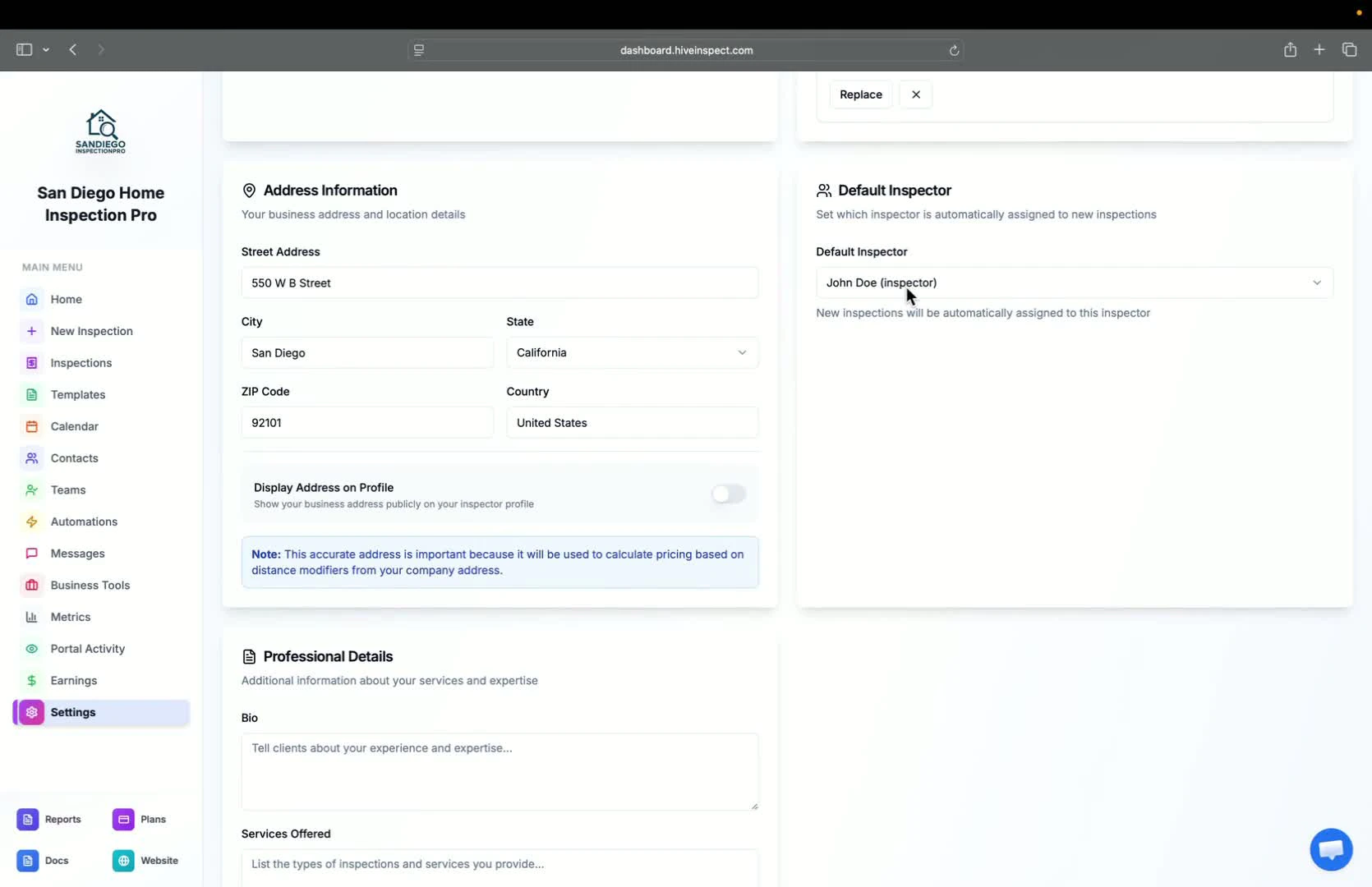
Task: Expand the sidebar width dropdown arrow
Action: tap(47, 49)
